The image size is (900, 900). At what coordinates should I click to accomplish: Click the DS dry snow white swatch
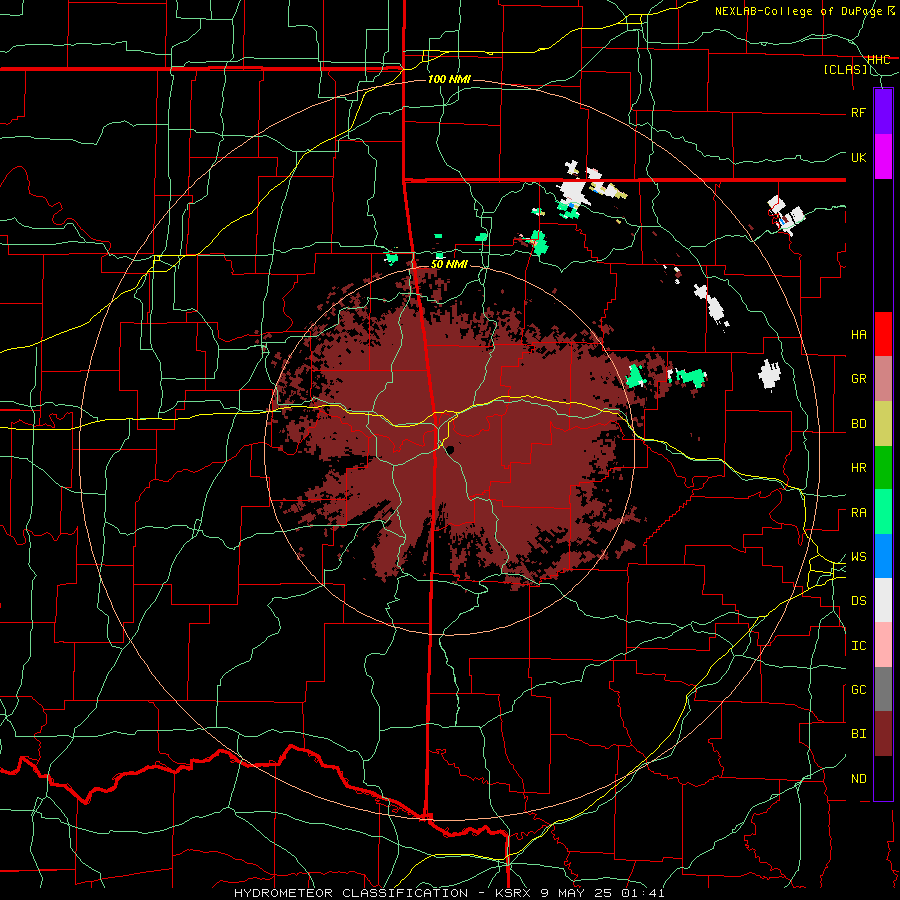coord(883,600)
